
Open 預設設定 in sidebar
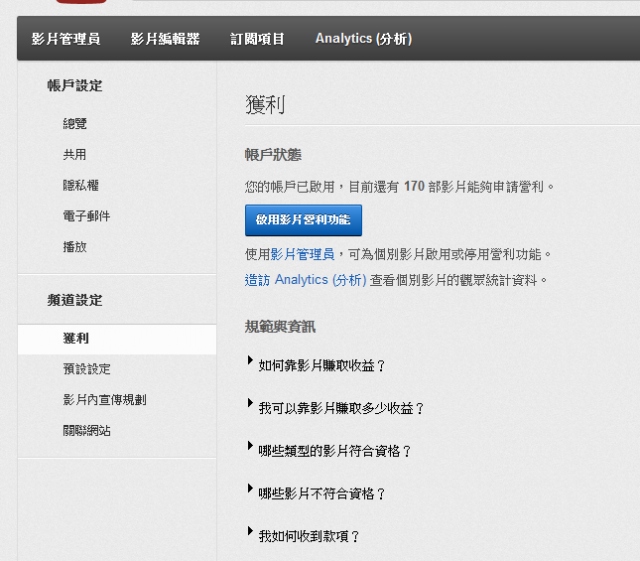(87, 369)
